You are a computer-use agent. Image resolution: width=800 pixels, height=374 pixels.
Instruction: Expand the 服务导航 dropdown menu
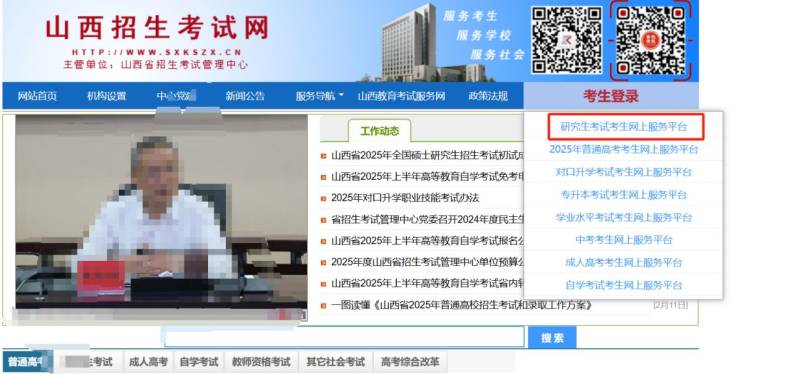319,96
